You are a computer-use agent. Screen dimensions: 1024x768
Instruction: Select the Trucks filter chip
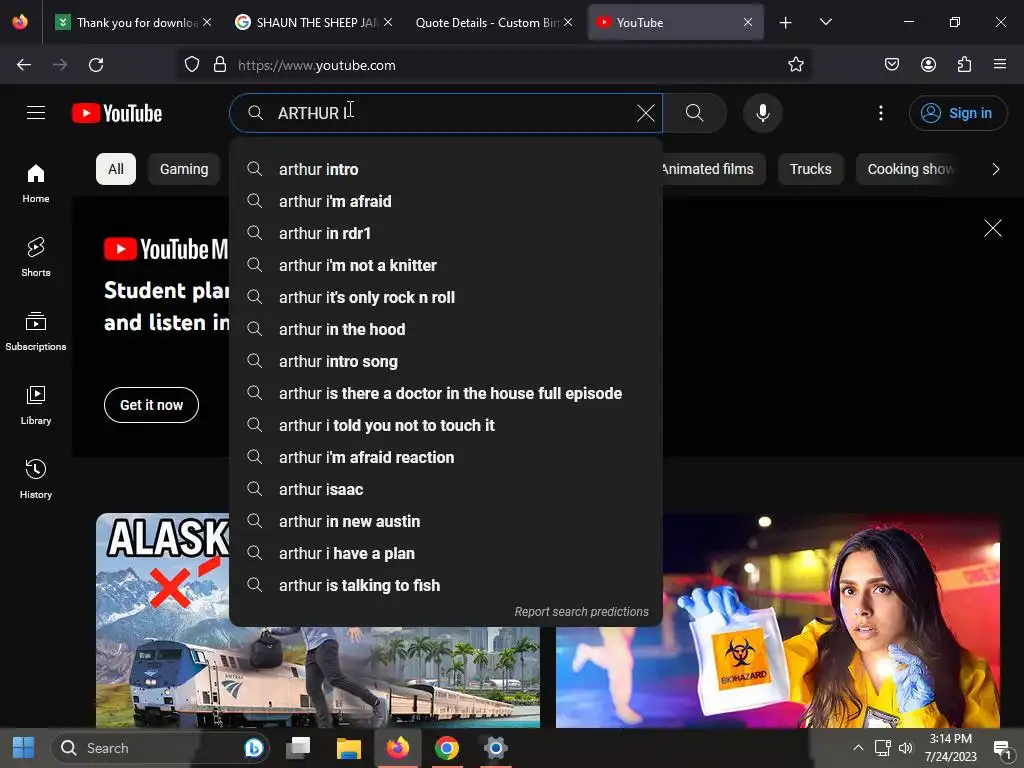click(x=810, y=169)
